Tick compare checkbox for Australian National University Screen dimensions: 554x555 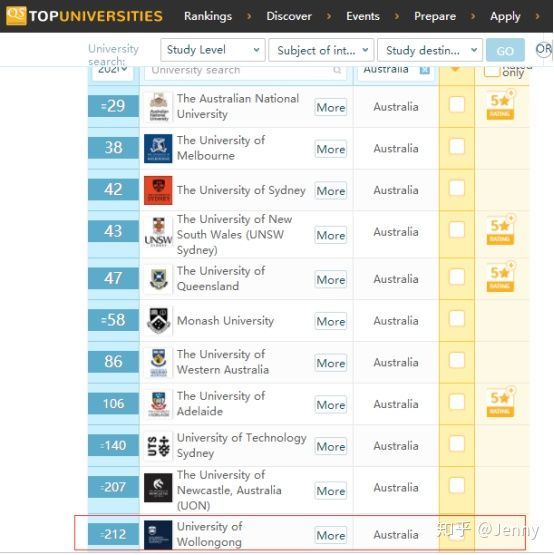(x=457, y=105)
